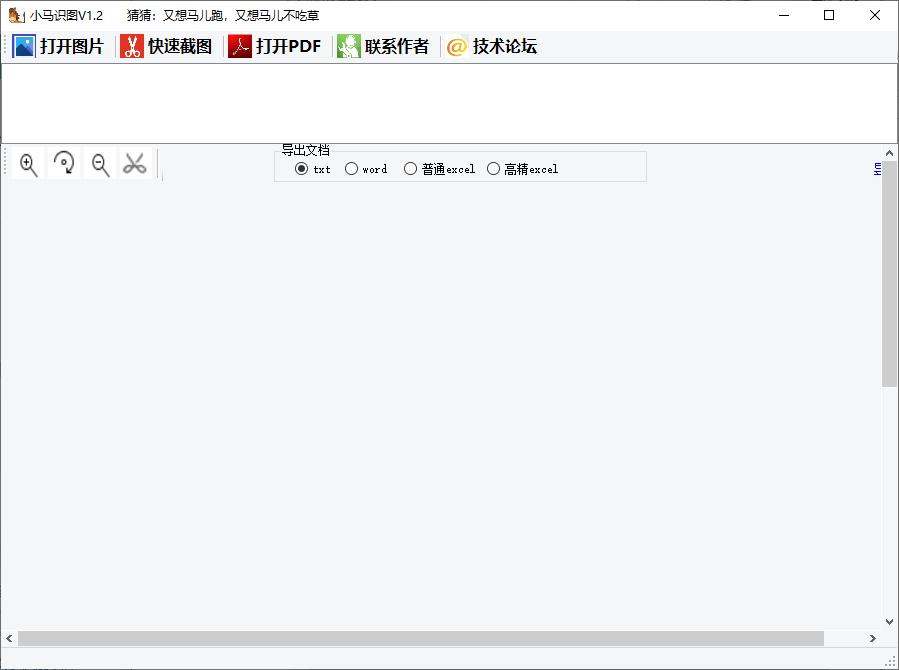Click the scroll right arrow

[873, 638]
